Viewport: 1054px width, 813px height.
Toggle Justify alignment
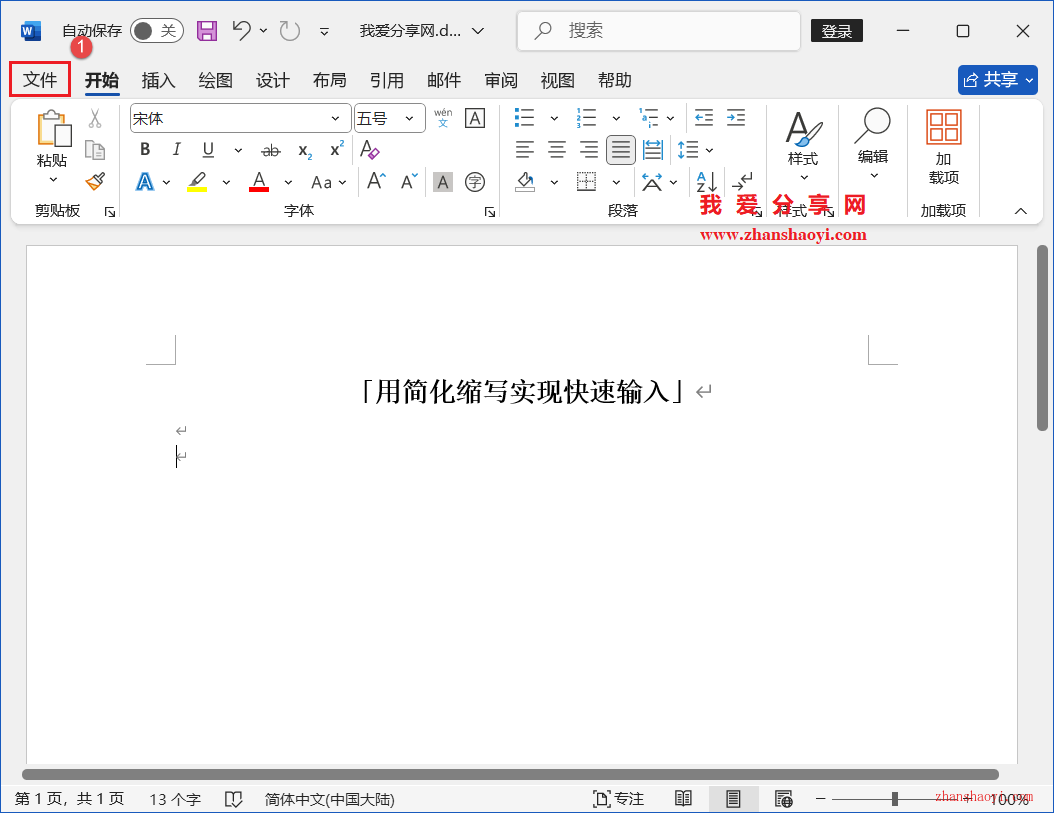[x=620, y=149]
